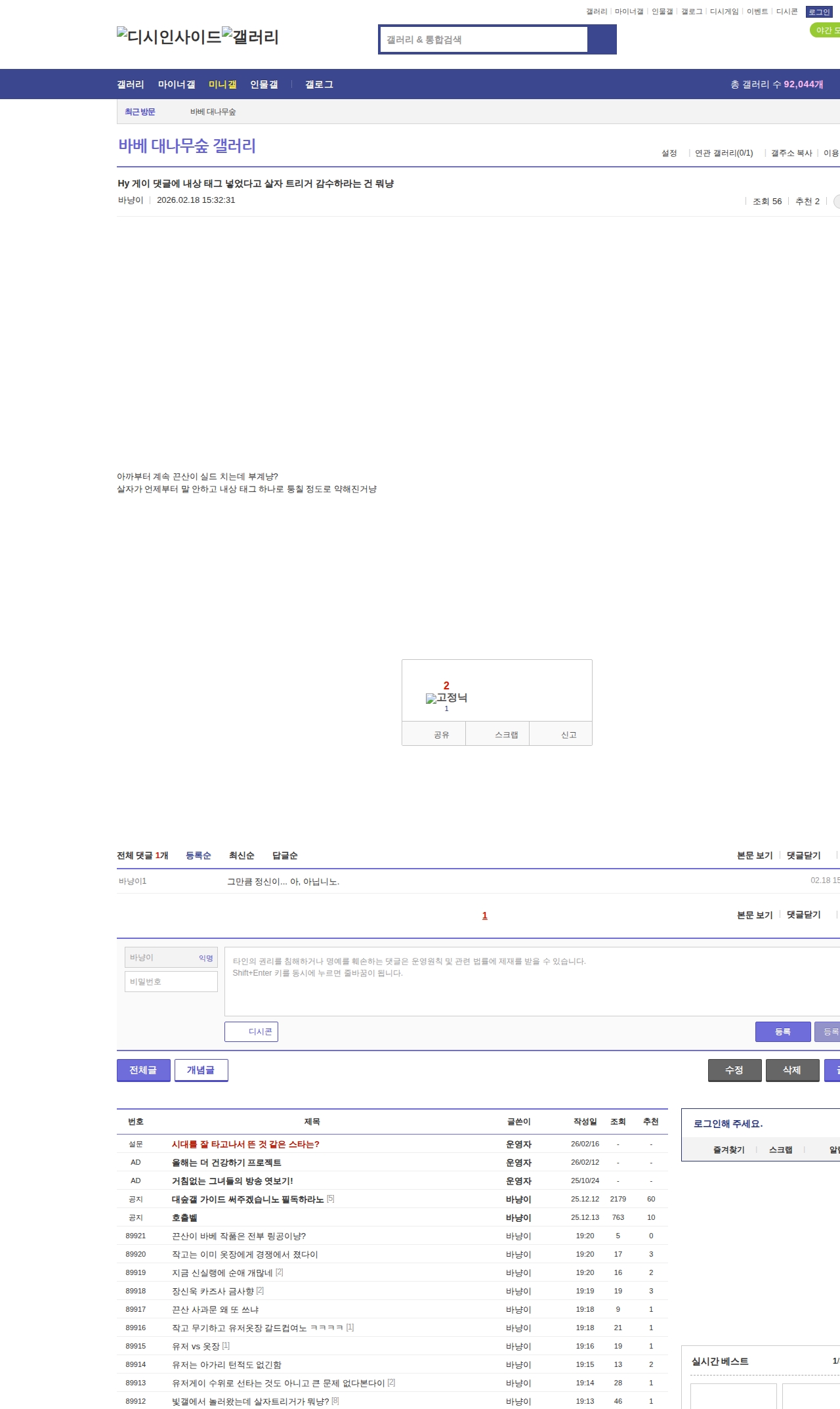The width and height of the screenshot is (840, 1409).
Task: Click the 비밀번호 input field
Action: point(171,982)
